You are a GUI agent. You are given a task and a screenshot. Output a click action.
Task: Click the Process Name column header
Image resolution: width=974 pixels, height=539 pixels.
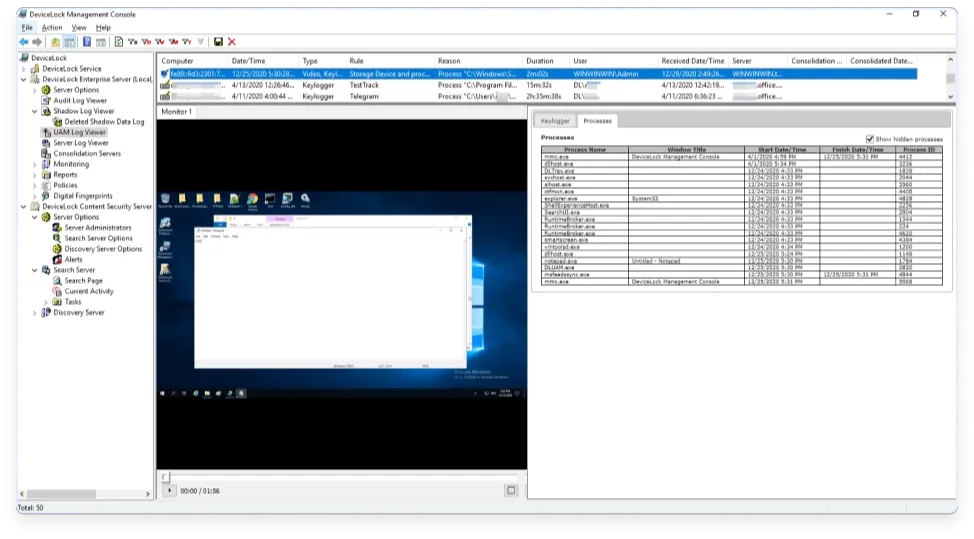point(585,150)
